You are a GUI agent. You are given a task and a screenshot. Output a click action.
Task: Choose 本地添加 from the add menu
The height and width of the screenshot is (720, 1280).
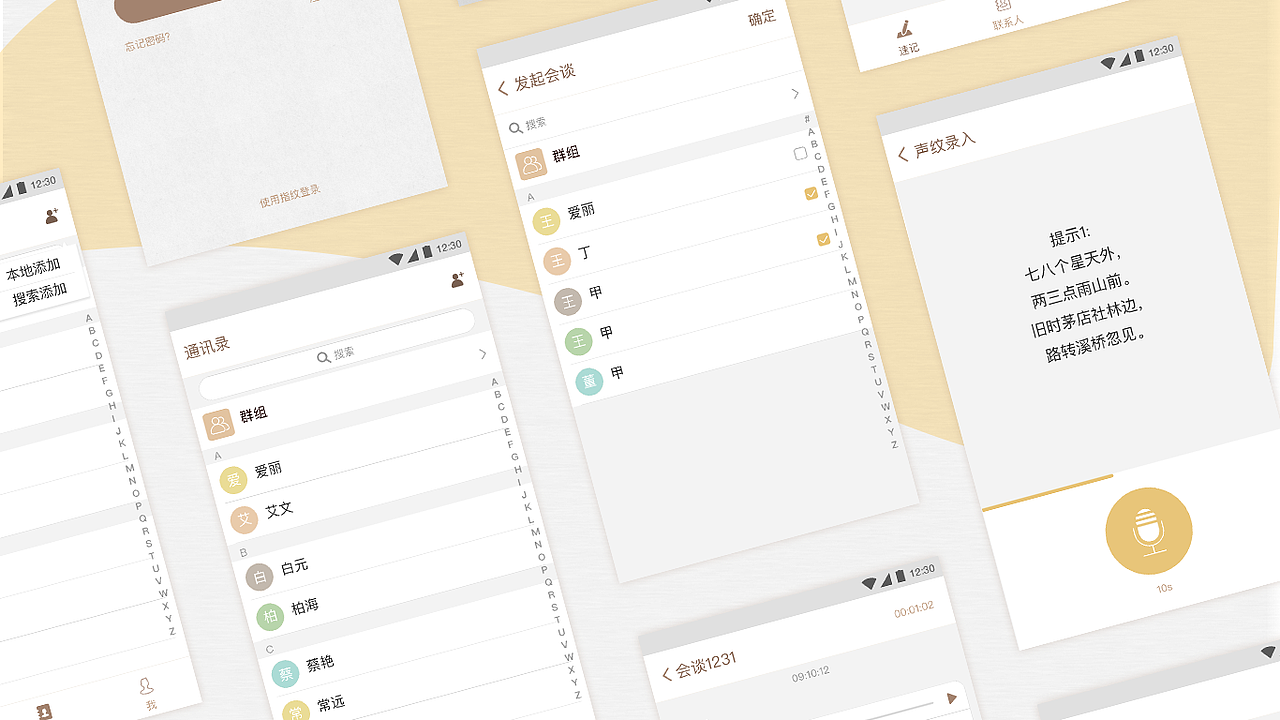[x=33, y=270]
